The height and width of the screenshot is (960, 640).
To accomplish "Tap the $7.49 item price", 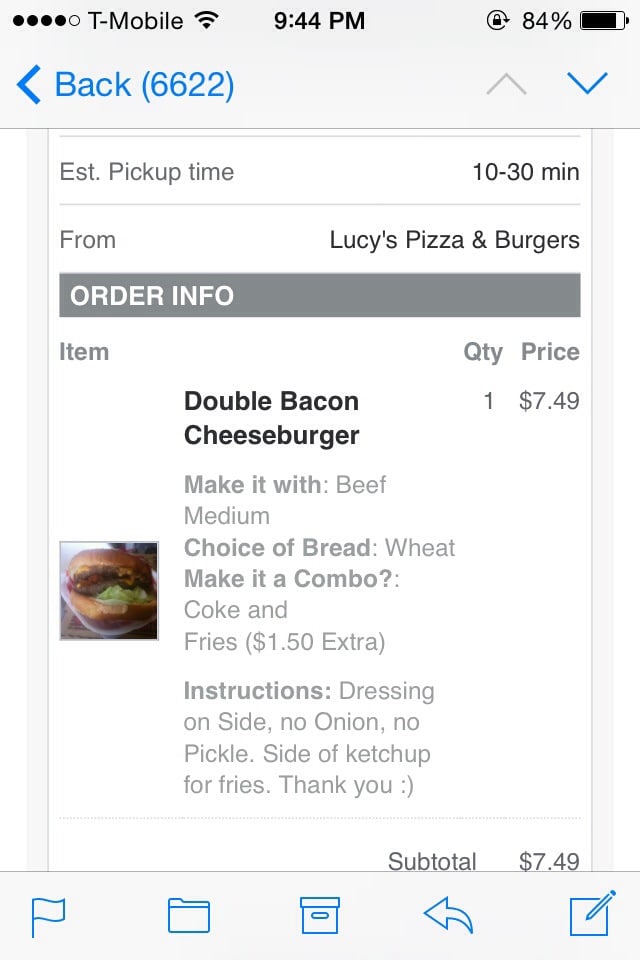I will (x=549, y=402).
